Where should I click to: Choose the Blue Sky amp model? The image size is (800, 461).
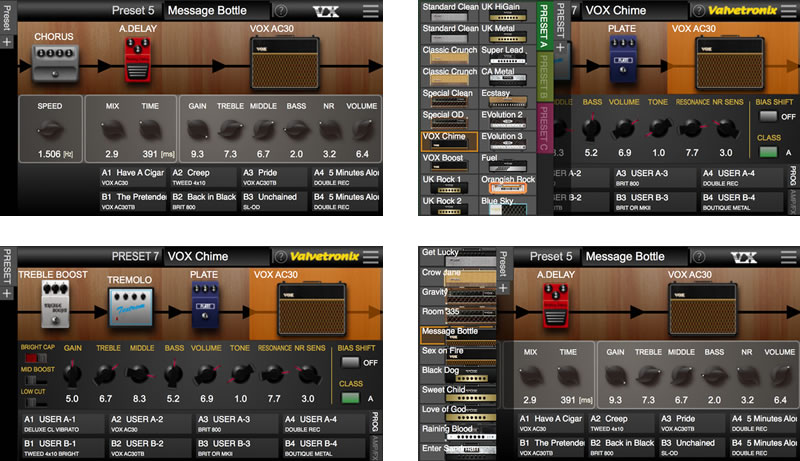[x=507, y=205]
